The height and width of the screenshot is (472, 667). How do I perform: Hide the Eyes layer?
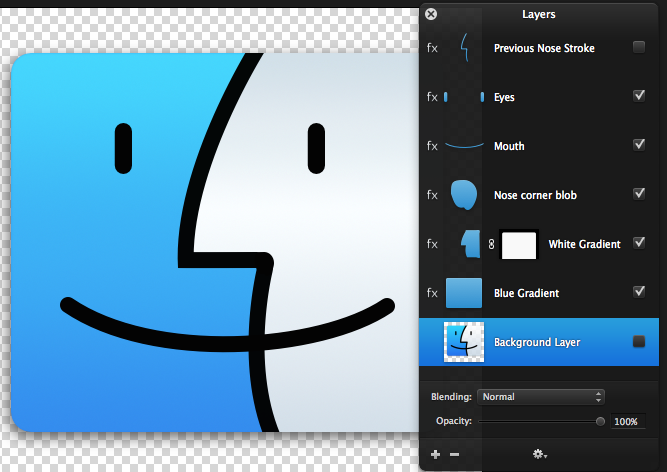tap(638, 96)
